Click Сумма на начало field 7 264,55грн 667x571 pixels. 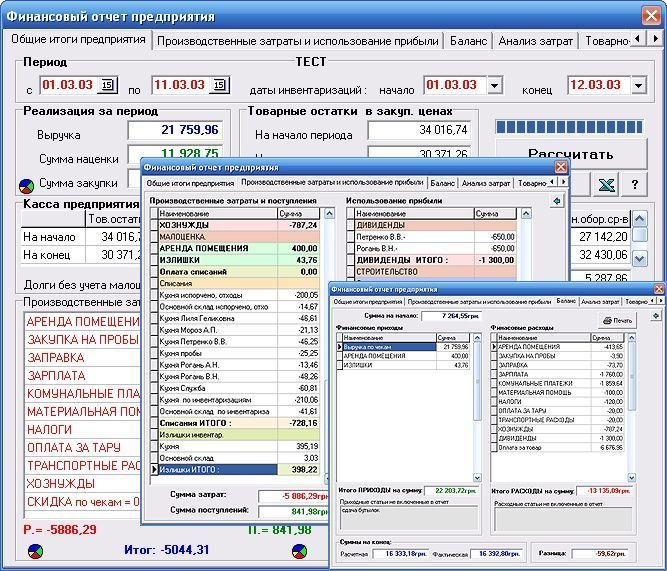pos(452,316)
